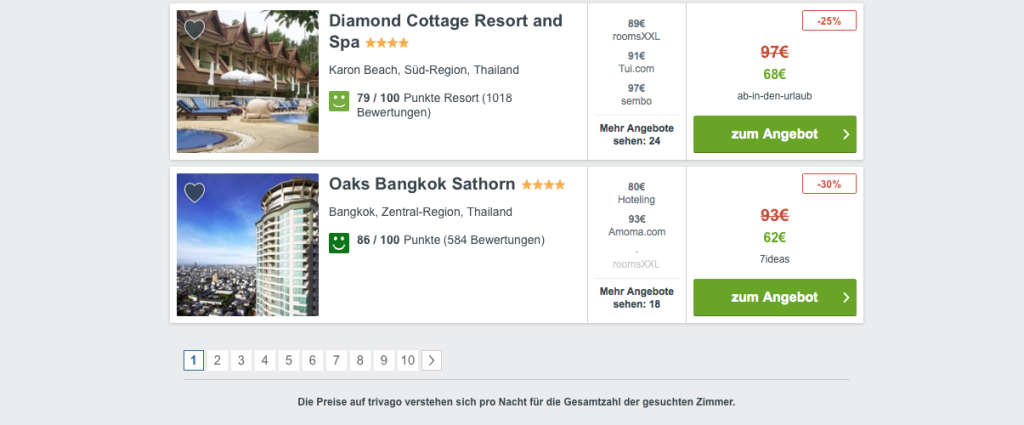
Task: Go to next page with arrow icon
Action: click(x=432, y=360)
